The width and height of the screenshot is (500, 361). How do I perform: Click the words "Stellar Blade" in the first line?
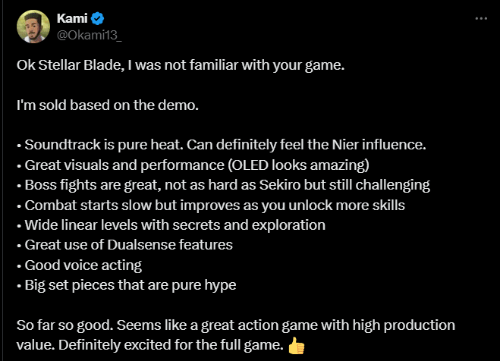pyautogui.click(x=80, y=65)
